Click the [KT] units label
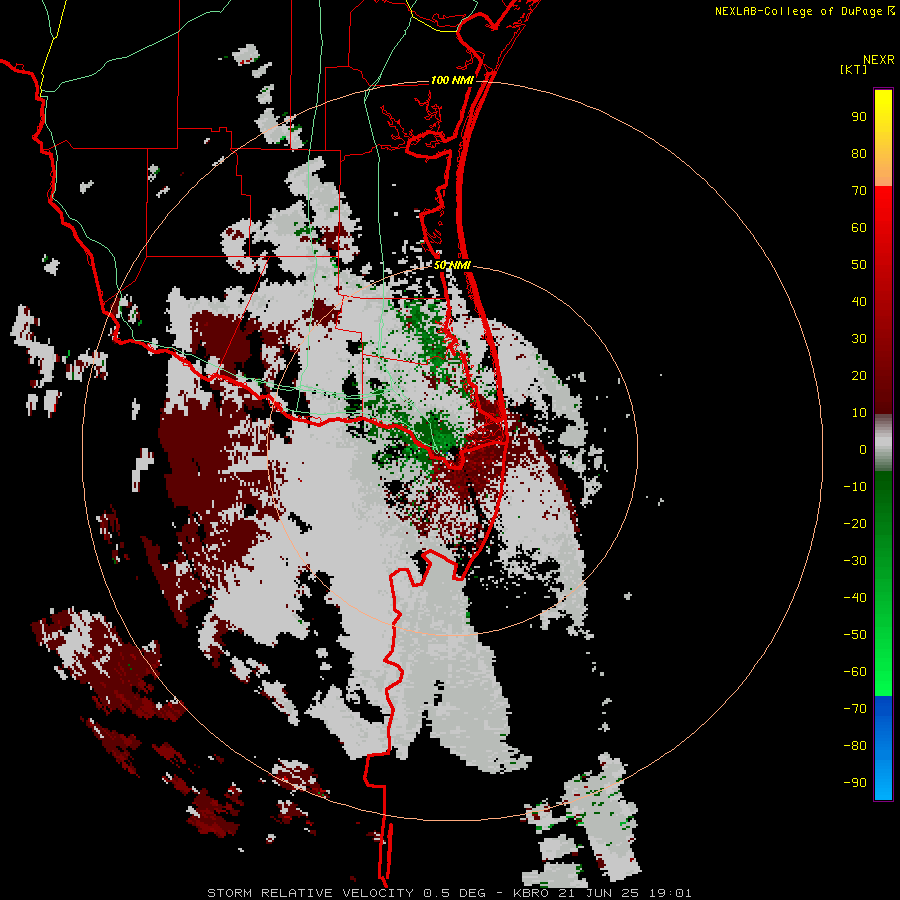900x900 pixels. coord(854,69)
